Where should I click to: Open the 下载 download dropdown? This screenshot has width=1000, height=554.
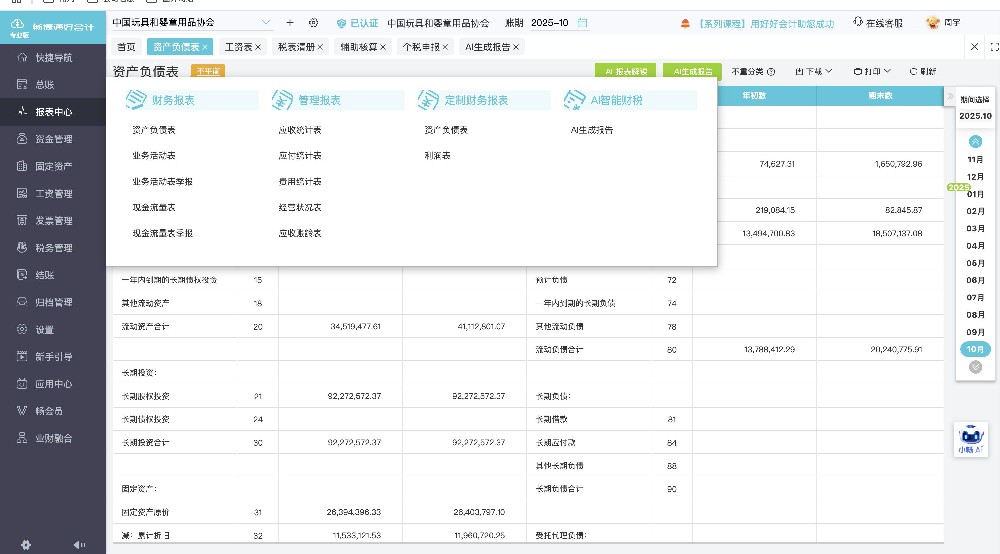(x=813, y=71)
